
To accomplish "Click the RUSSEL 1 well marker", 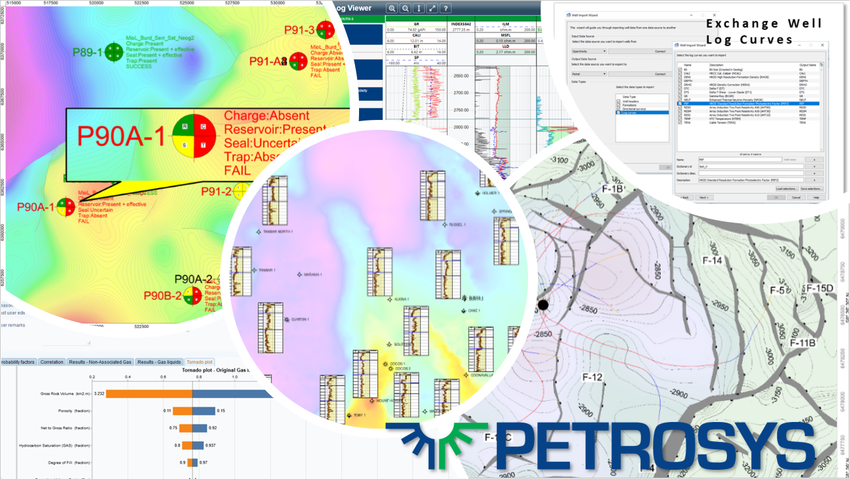I will coord(445,224).
